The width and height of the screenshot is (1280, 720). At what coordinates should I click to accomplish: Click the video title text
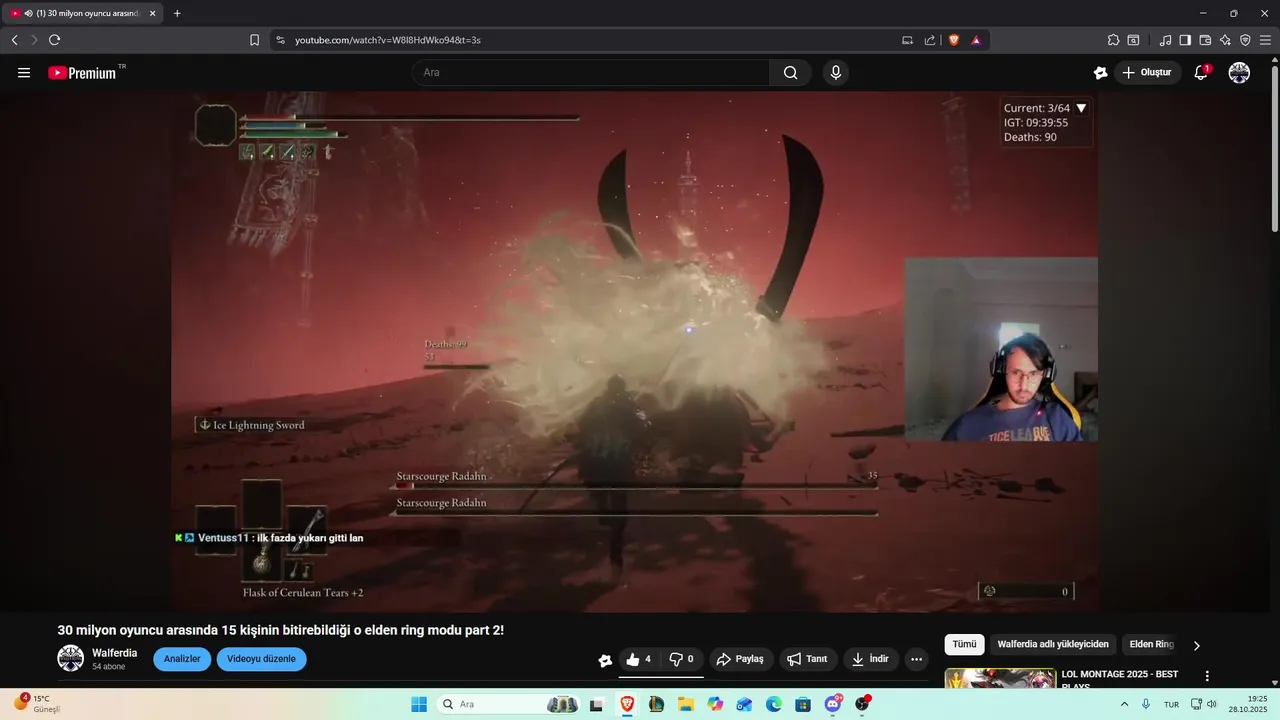click(x=281, y=630)
